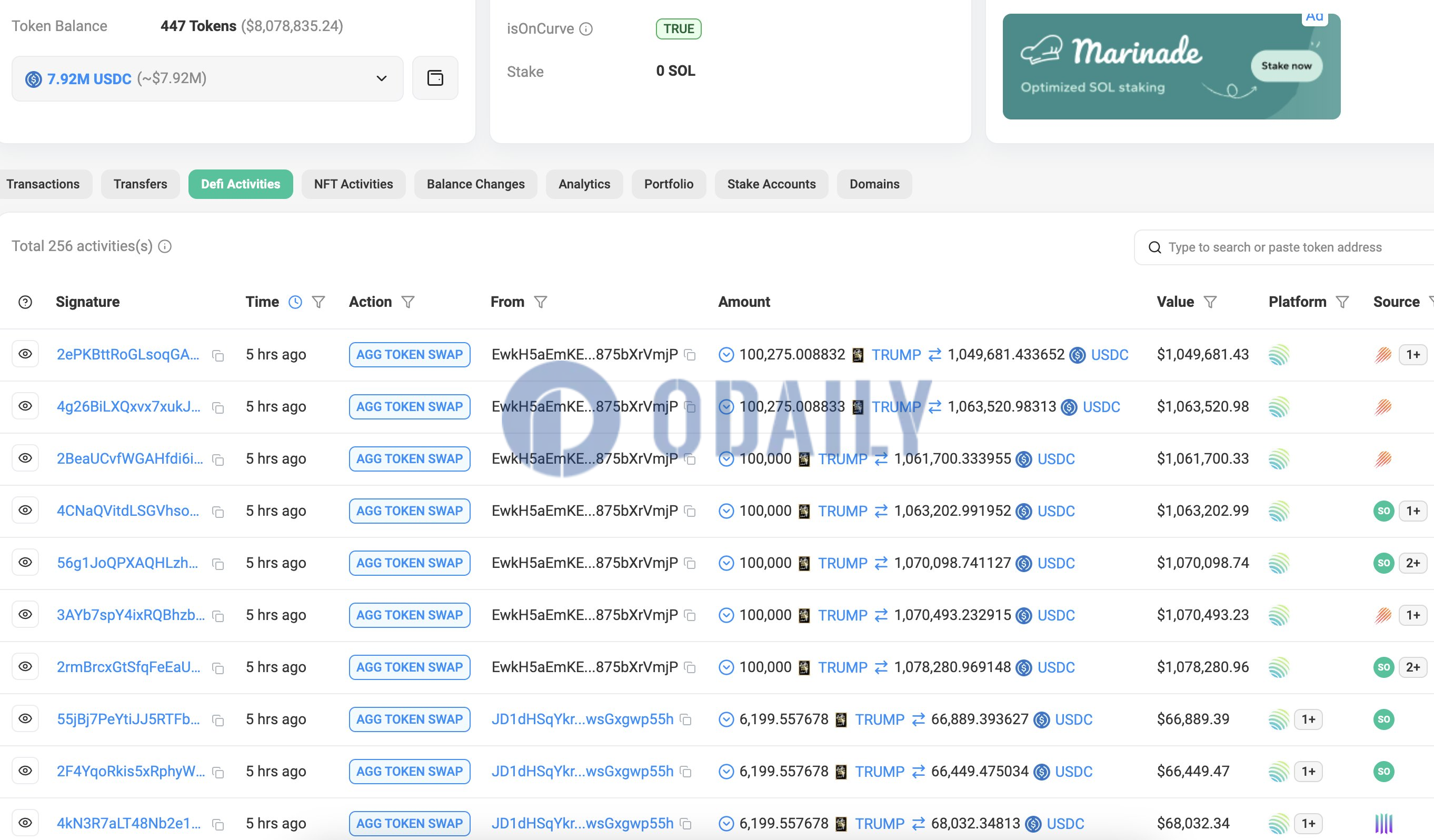Toggle eye icon for 2rmBrcxGtSfqFeEaU row

[x=25, y=666]
